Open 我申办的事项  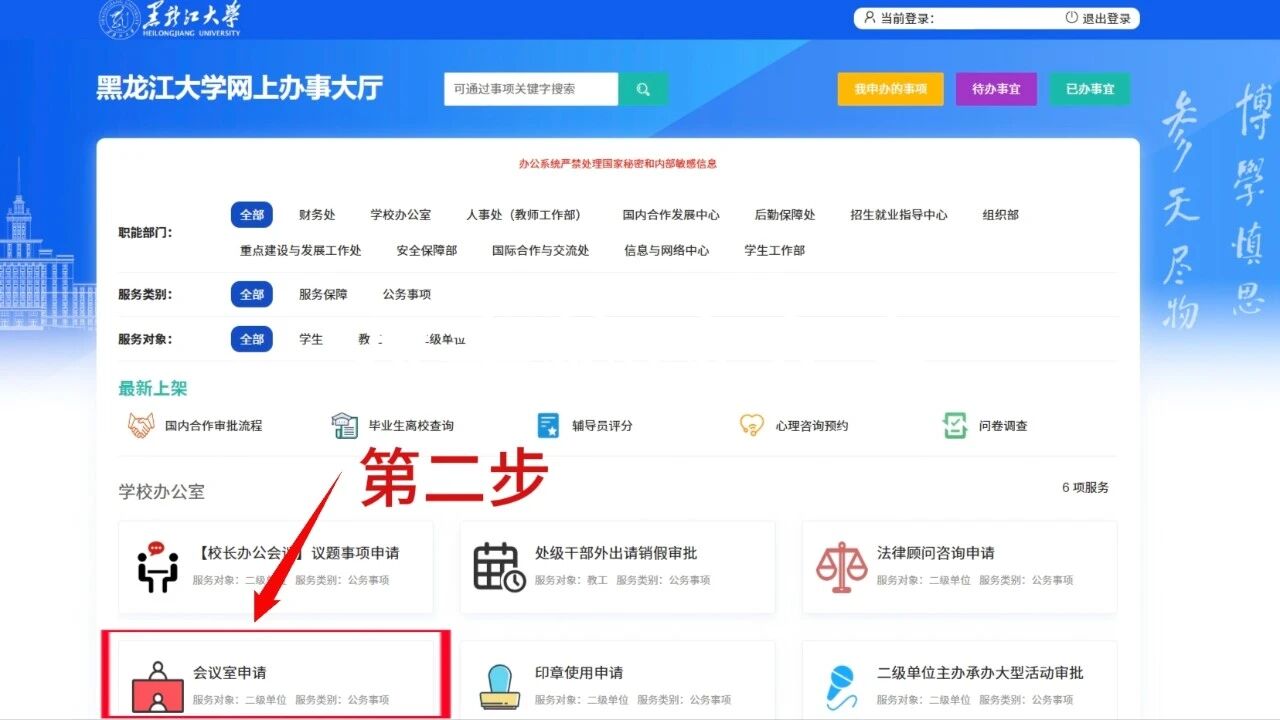[890, 88]
